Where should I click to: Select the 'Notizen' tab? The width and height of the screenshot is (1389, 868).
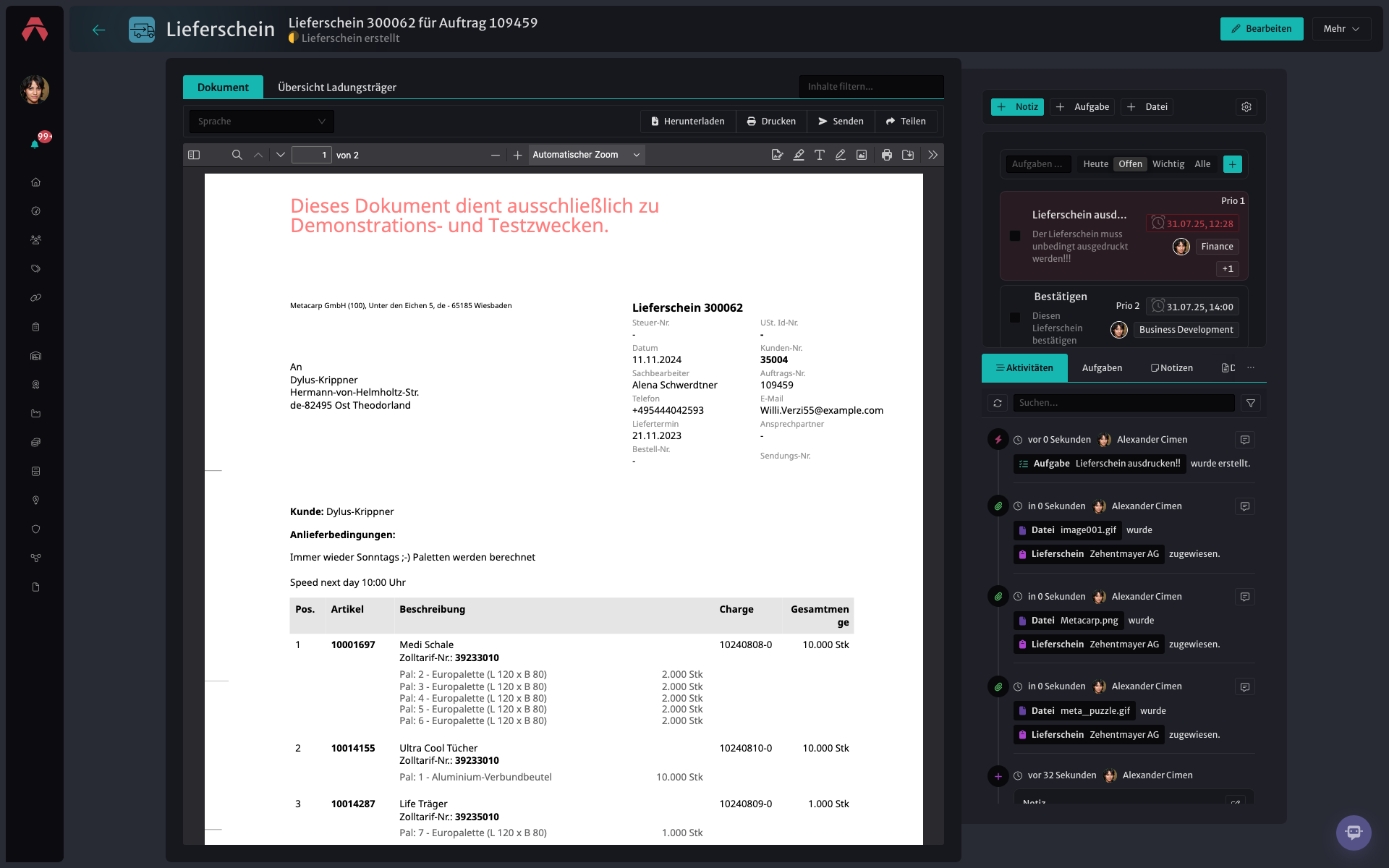(1172, 368)
